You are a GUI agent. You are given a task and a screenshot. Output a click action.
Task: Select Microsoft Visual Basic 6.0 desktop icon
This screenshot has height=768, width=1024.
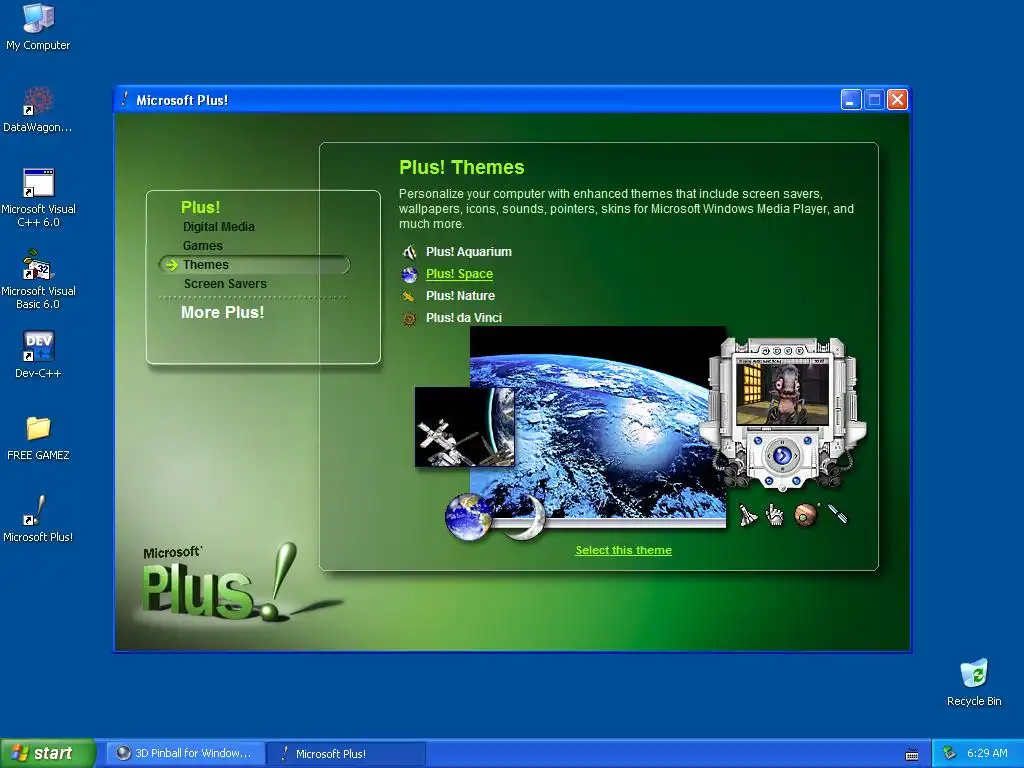click(x=38, y=280)
